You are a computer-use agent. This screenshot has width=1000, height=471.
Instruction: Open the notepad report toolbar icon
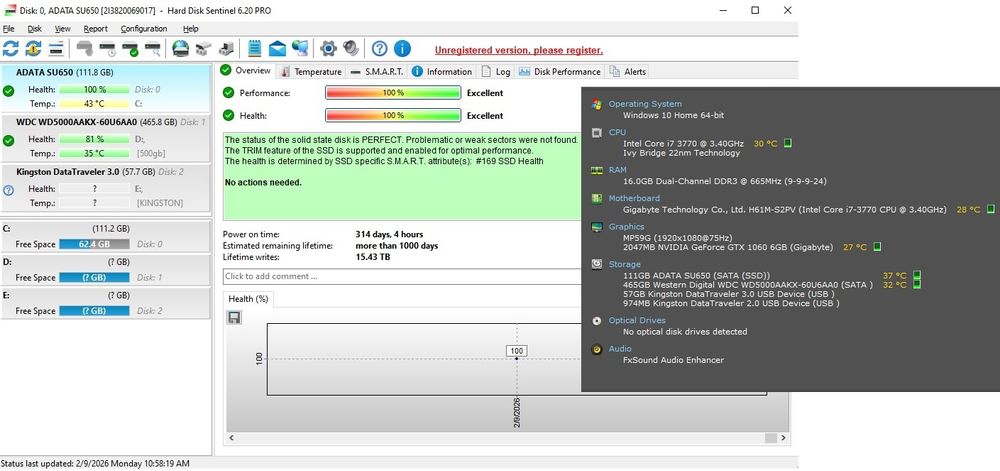[x=254, y=48]
